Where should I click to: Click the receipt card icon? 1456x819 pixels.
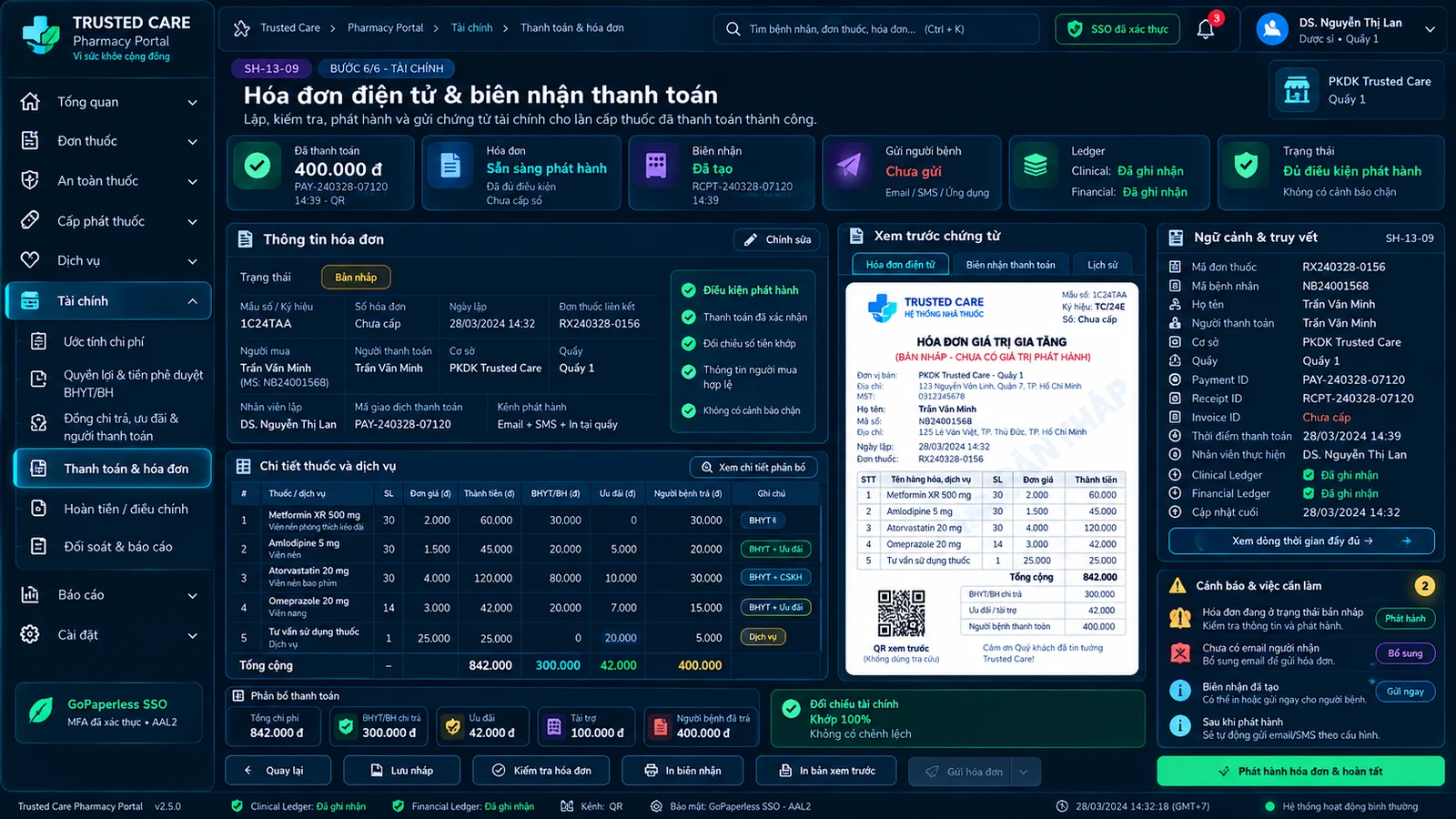point(656,166)
